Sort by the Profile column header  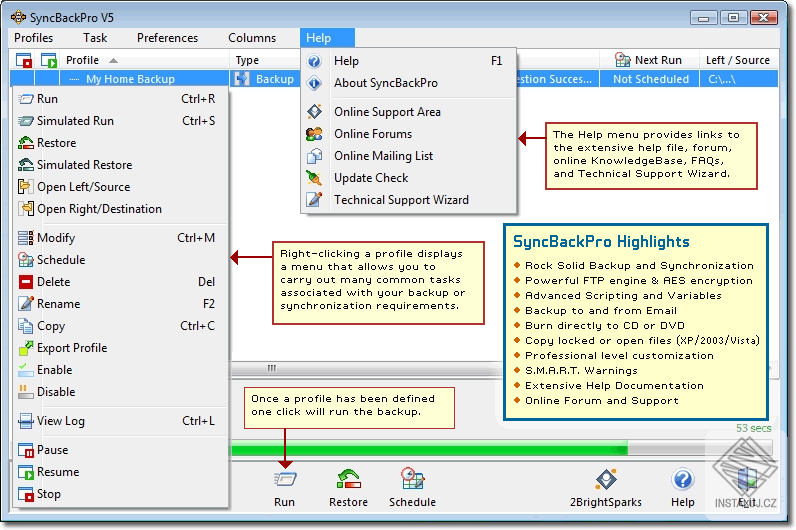pos(145,60)
